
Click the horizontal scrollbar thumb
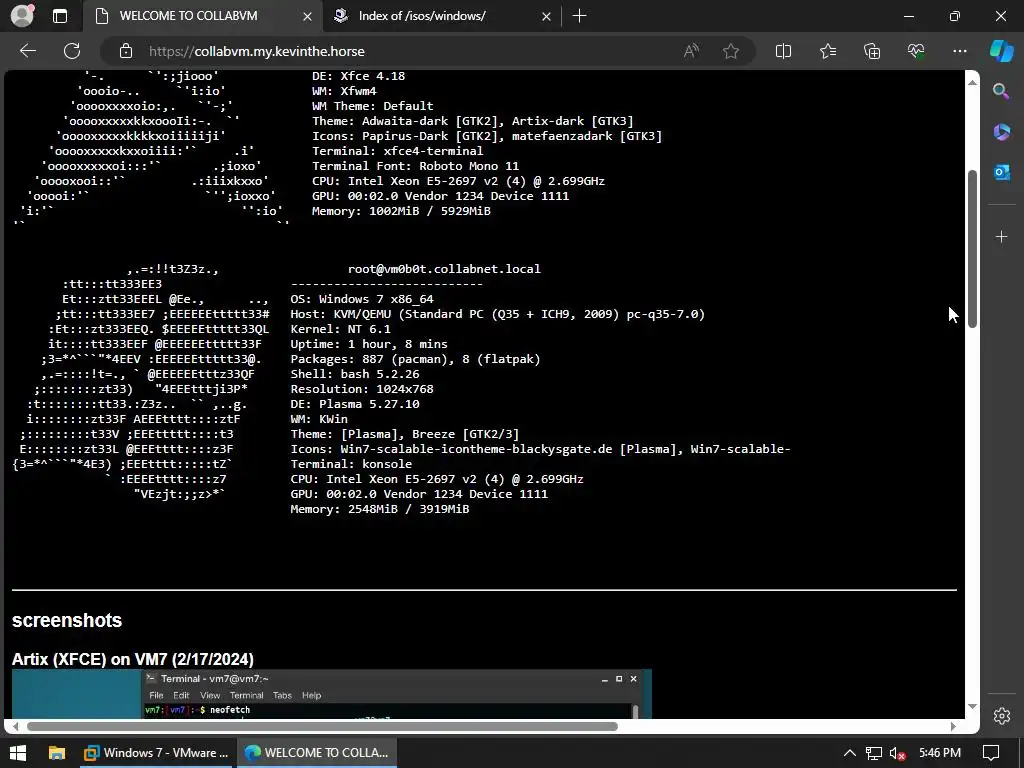click(x=322, y=726)
